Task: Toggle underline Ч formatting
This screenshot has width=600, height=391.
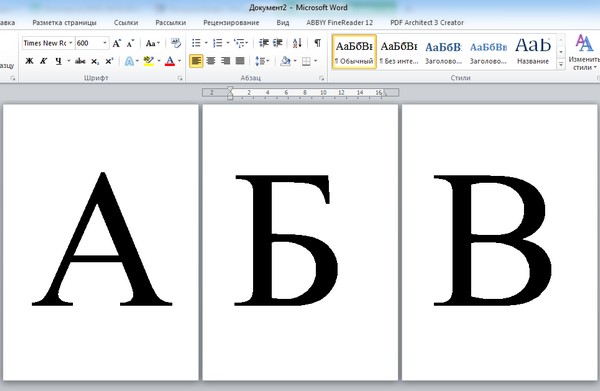Action: [58, 61]
